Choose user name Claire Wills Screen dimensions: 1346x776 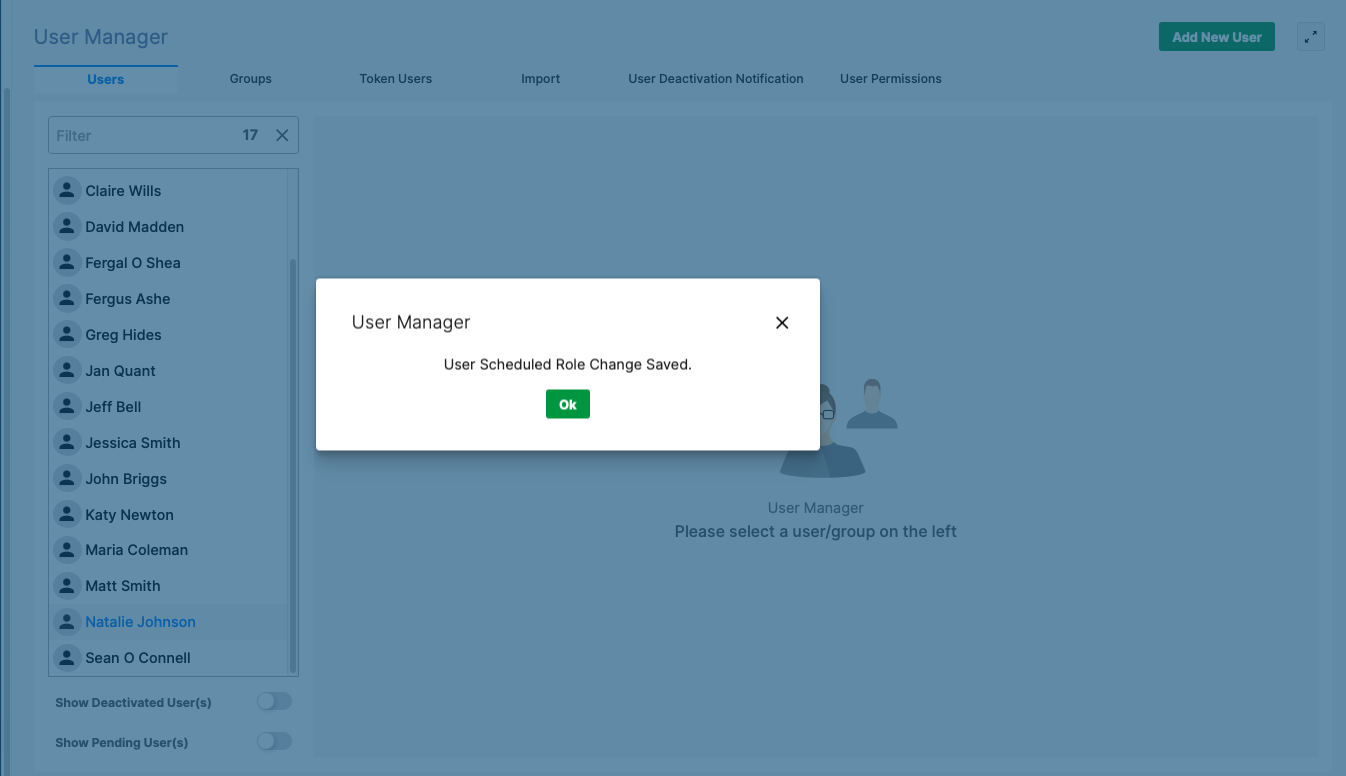(123, 191)
